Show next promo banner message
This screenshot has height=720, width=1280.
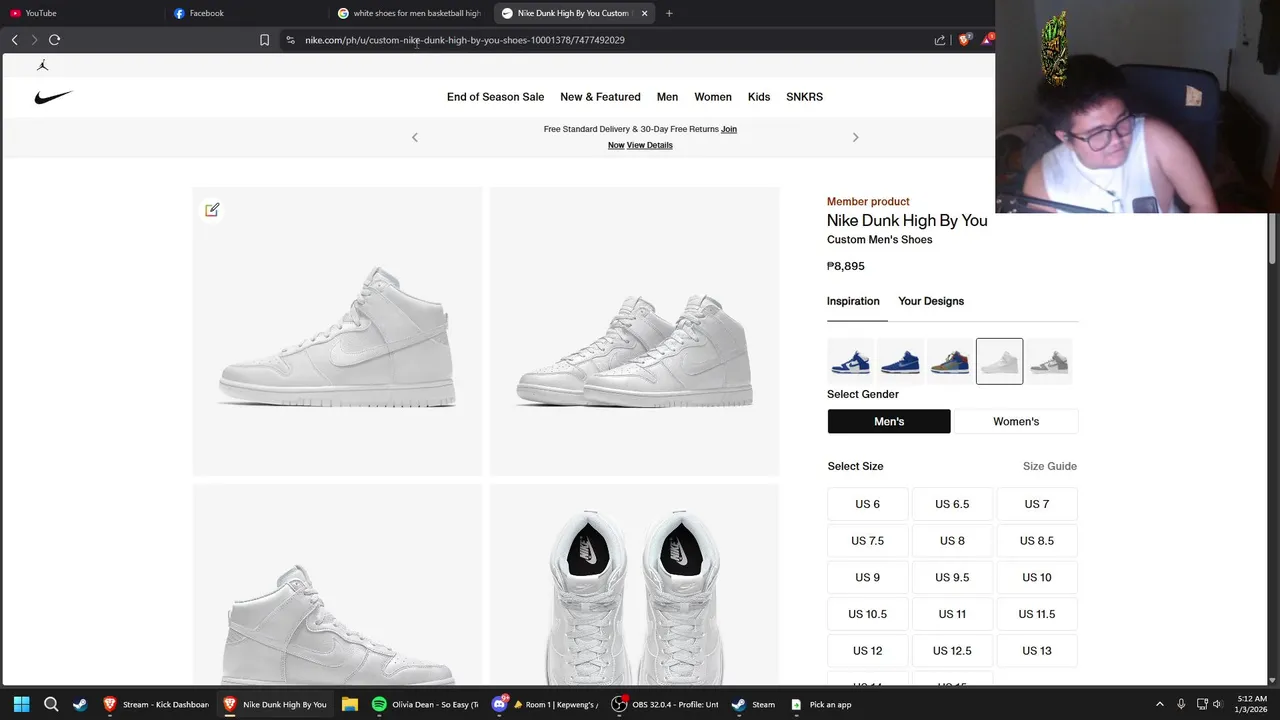[x=855, y=137]
